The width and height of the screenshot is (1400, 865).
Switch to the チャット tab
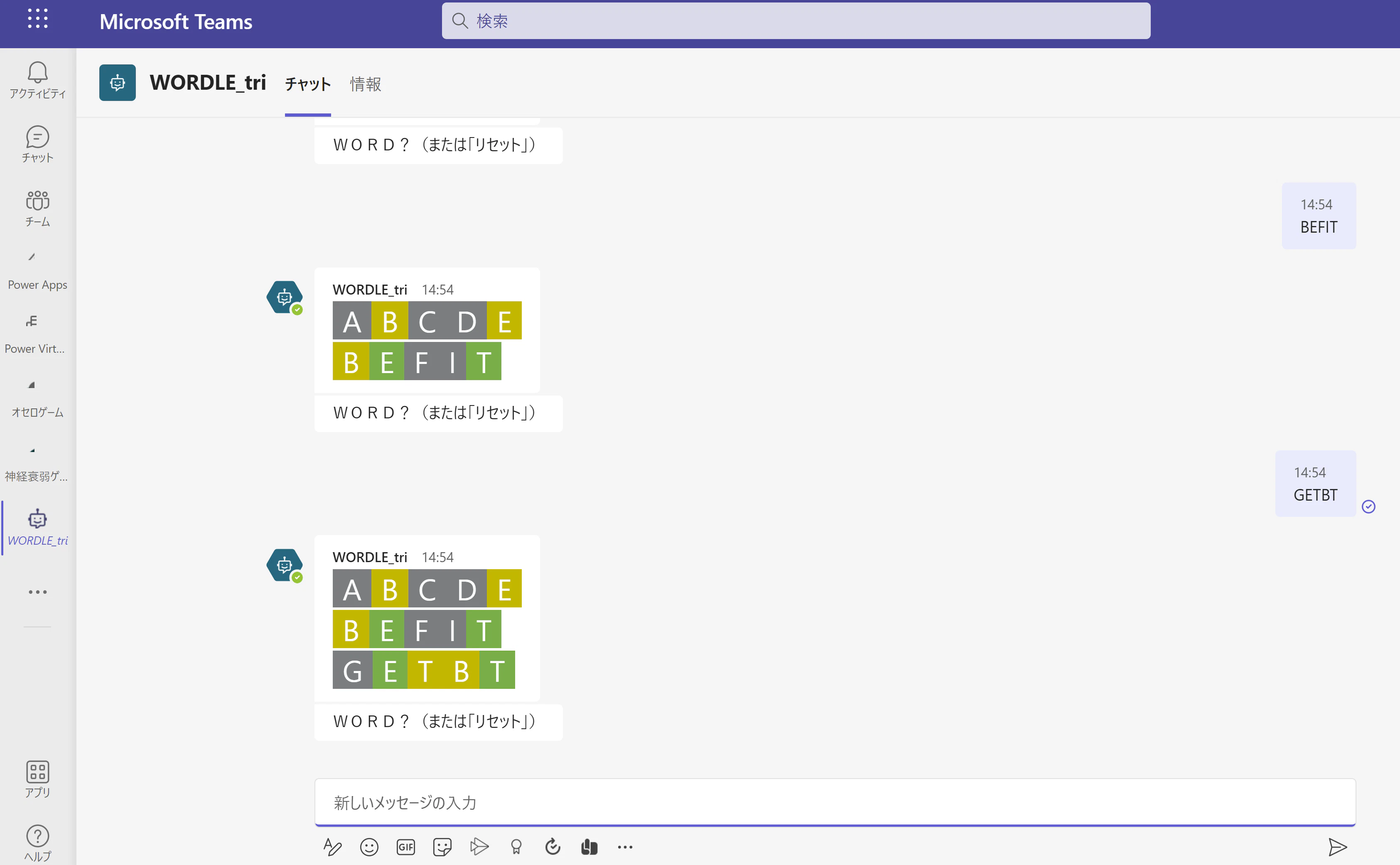[308, 84]
